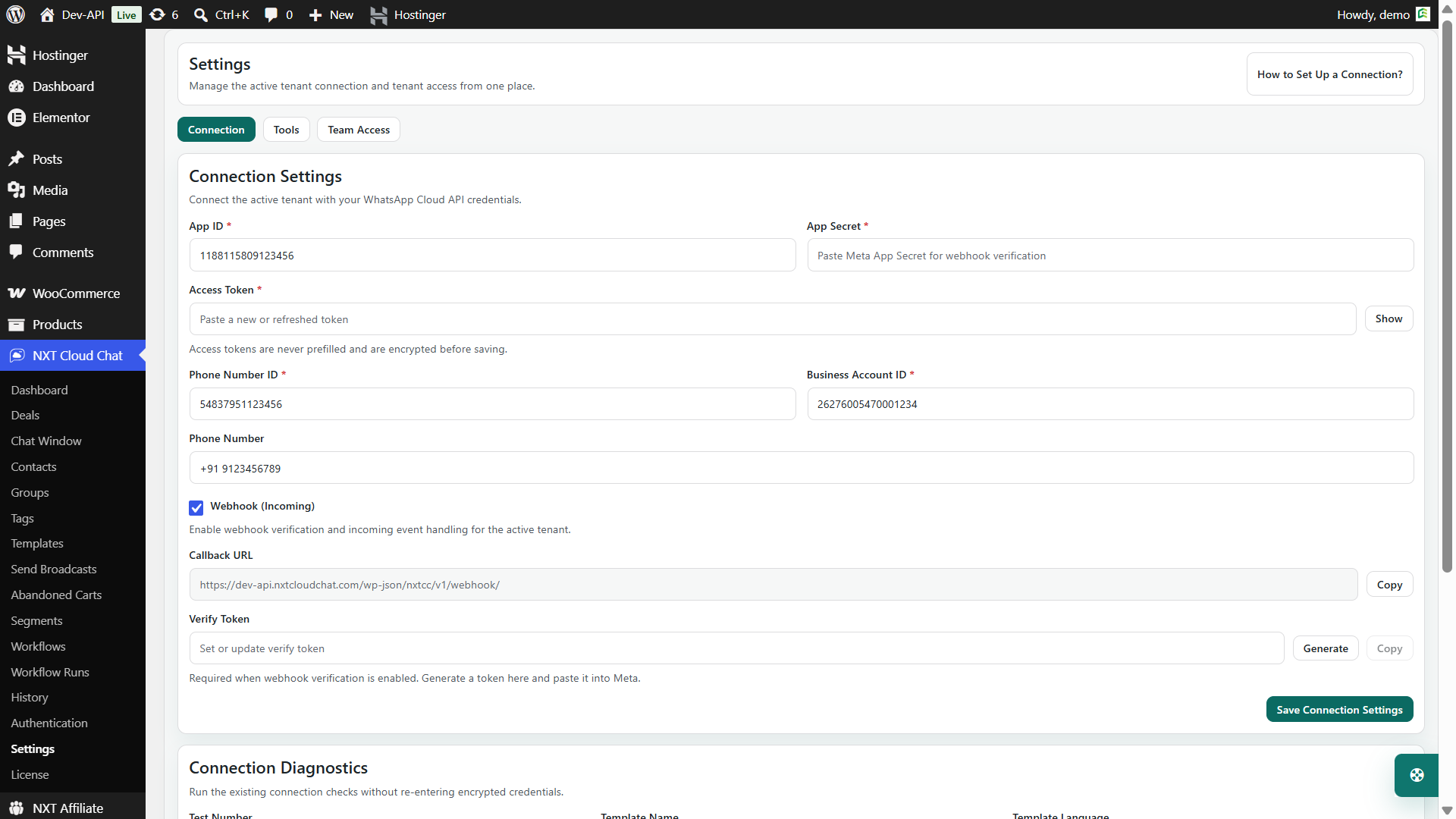Click the plus New icon
Screen dimensions: 1456x819
click(x=315, y=14)
